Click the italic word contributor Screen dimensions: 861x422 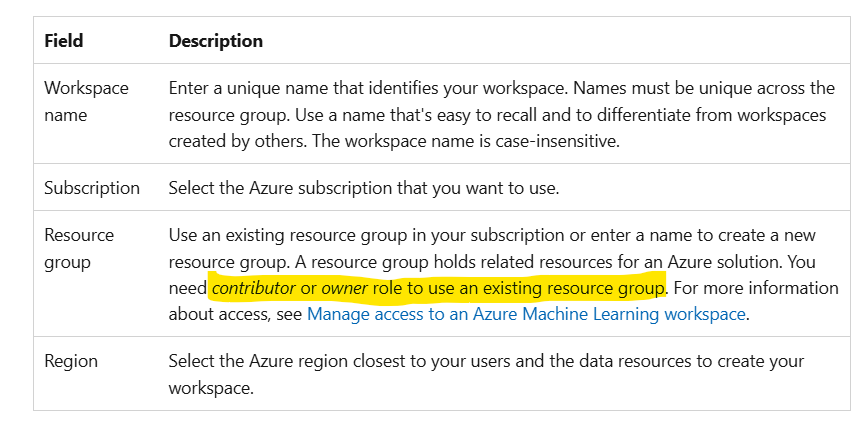tap(254, 288)
